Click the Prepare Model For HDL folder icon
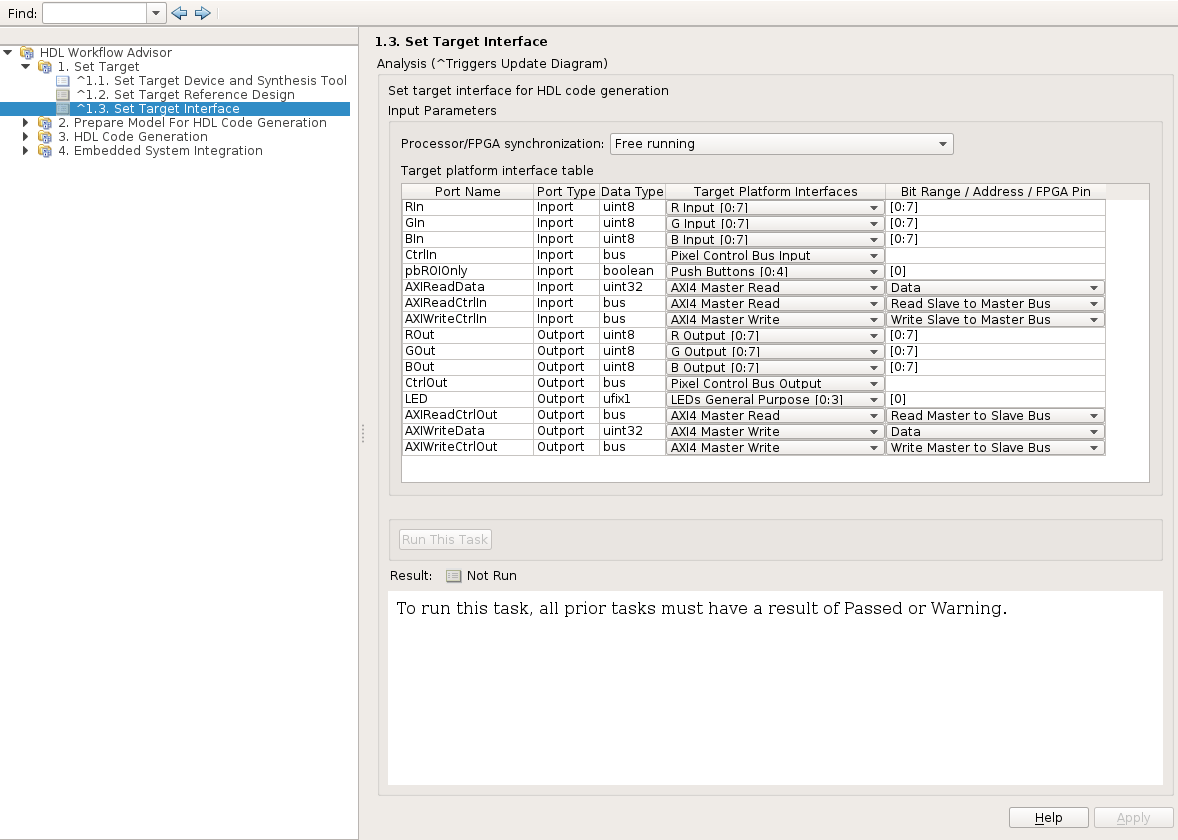 pos(45,123)
